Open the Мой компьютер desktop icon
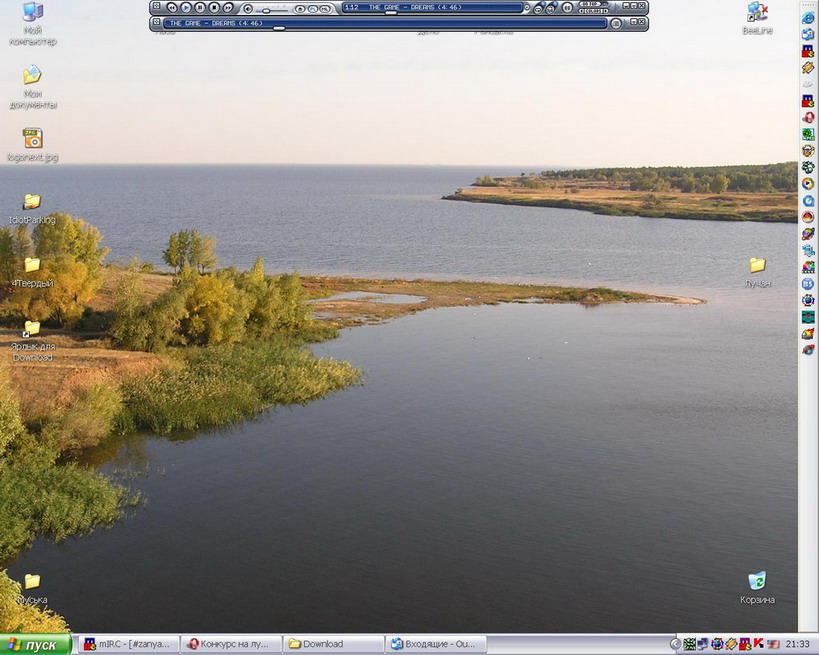The image size is (819, 655). coord(32,14)
